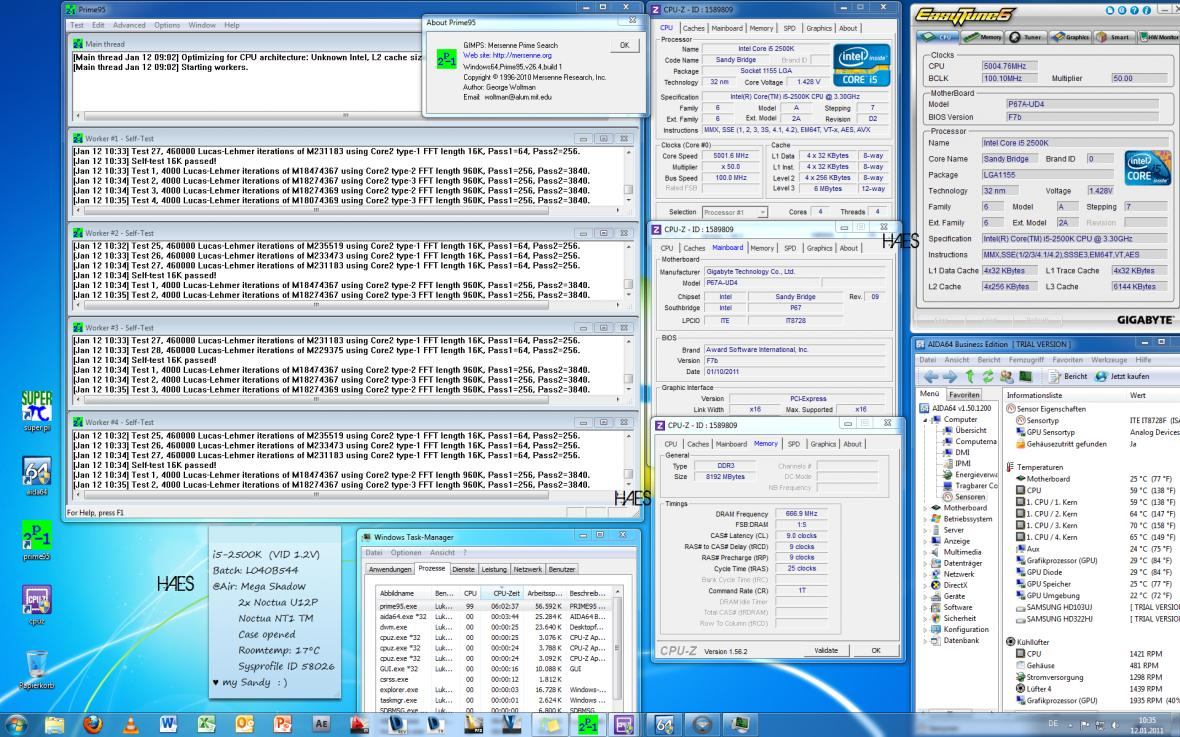1180x737 pixels.
Task: Open Smart tab in EasyTune6
Action: click(1114, 36)
